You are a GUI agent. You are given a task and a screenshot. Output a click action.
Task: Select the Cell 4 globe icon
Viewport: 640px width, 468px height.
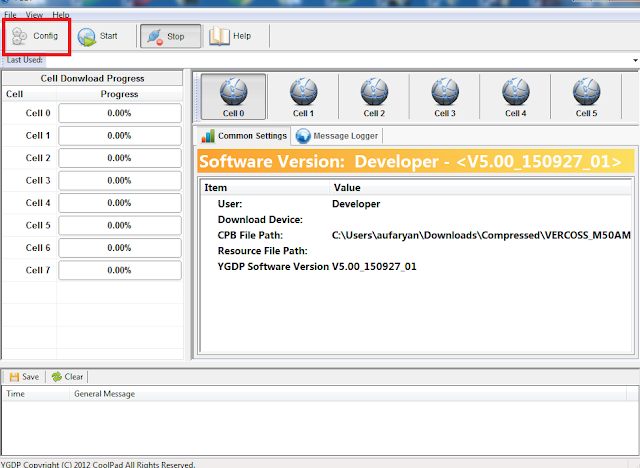(x=516, y=97)
